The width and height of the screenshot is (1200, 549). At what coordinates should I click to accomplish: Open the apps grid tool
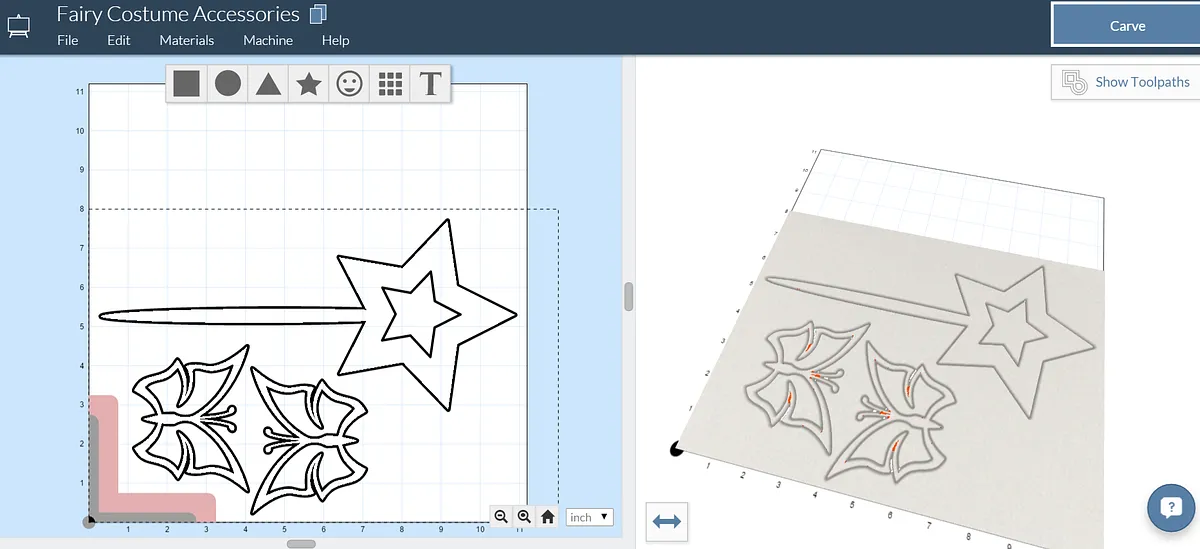[x=390, y=84]
